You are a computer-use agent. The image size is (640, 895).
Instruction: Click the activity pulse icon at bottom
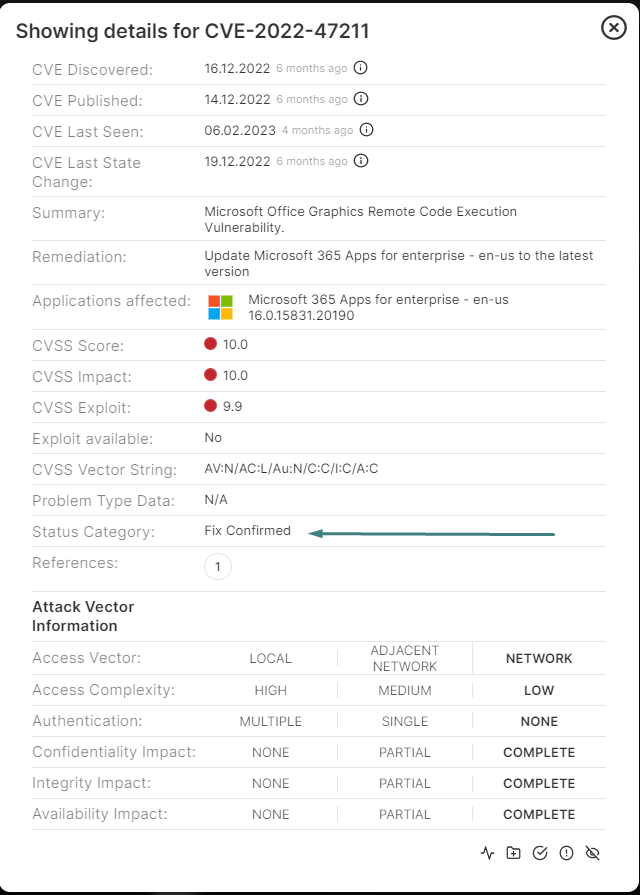[487, 853]
